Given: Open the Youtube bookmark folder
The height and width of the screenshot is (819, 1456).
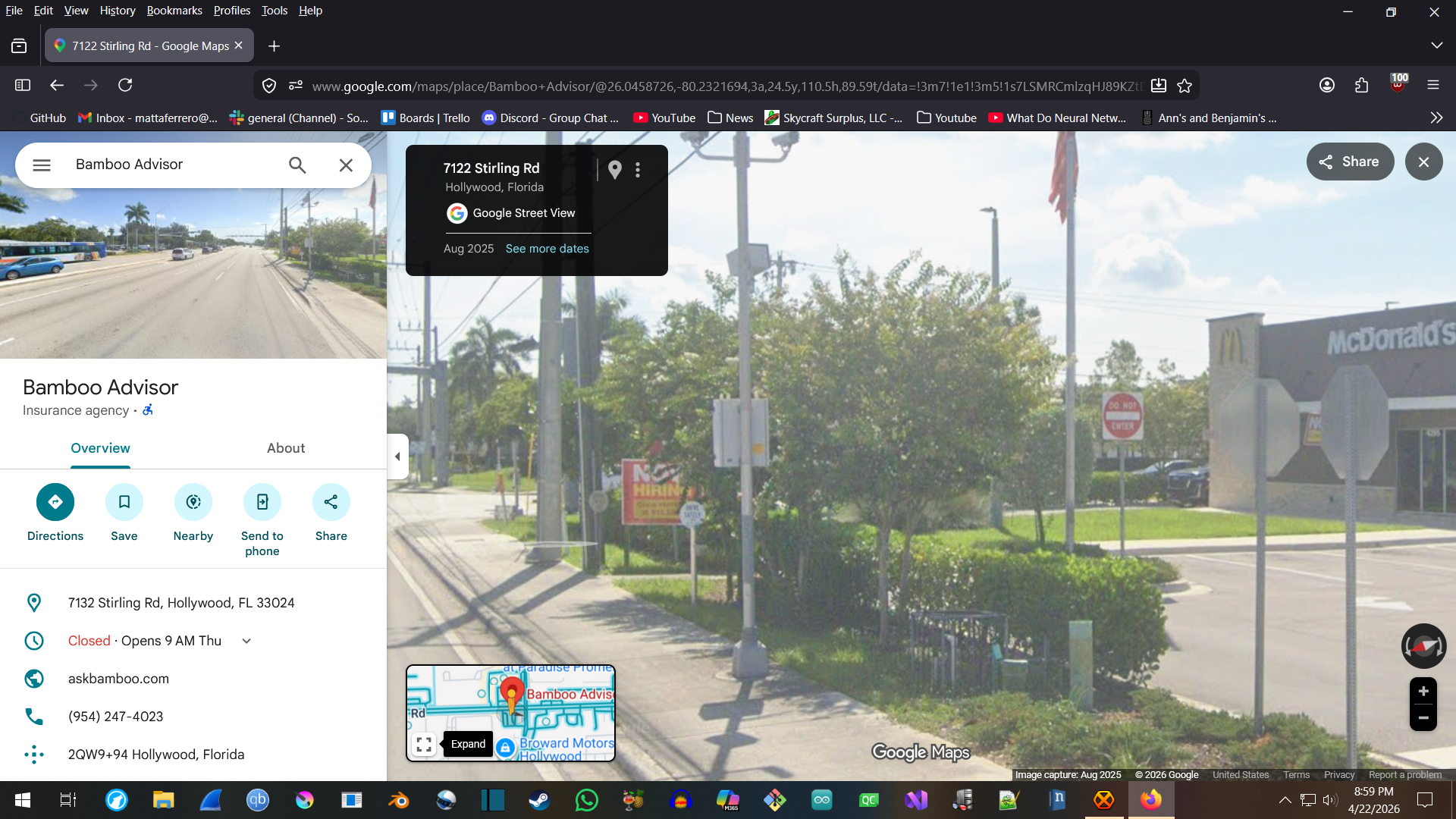Looking at the screenshot, I should click(x=946, y=118).
